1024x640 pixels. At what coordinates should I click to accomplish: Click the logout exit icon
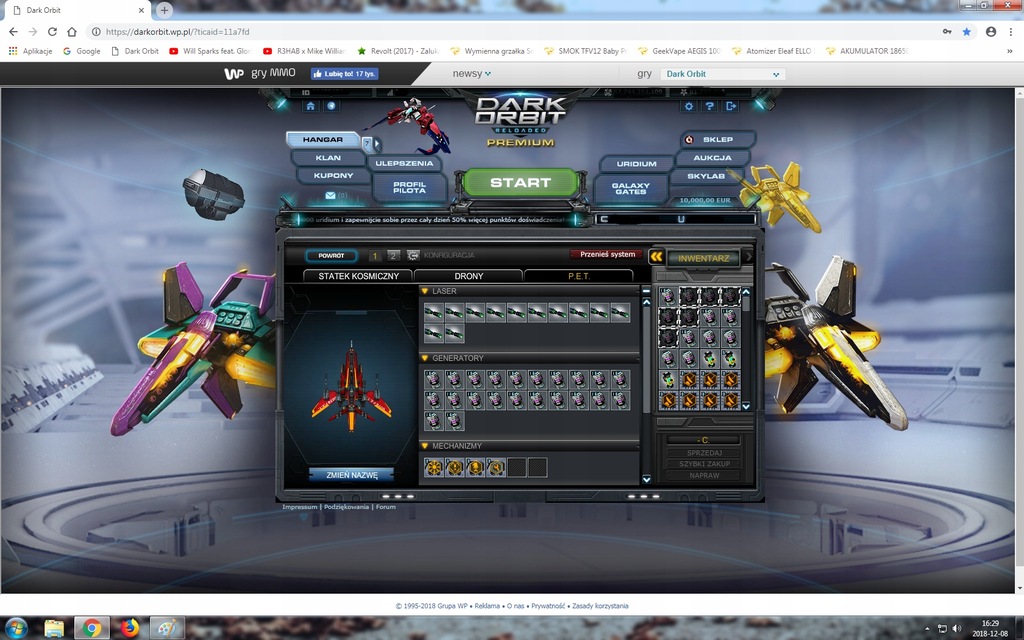(731, 106)
